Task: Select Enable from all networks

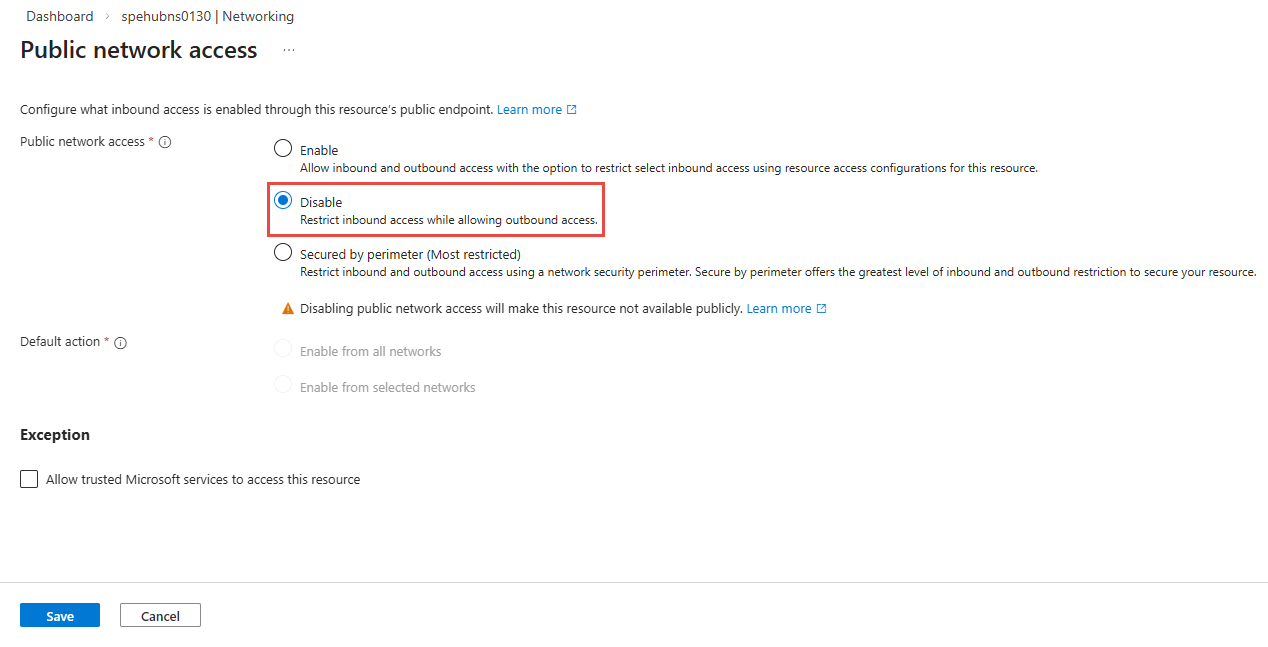Action: click(283, 350)
